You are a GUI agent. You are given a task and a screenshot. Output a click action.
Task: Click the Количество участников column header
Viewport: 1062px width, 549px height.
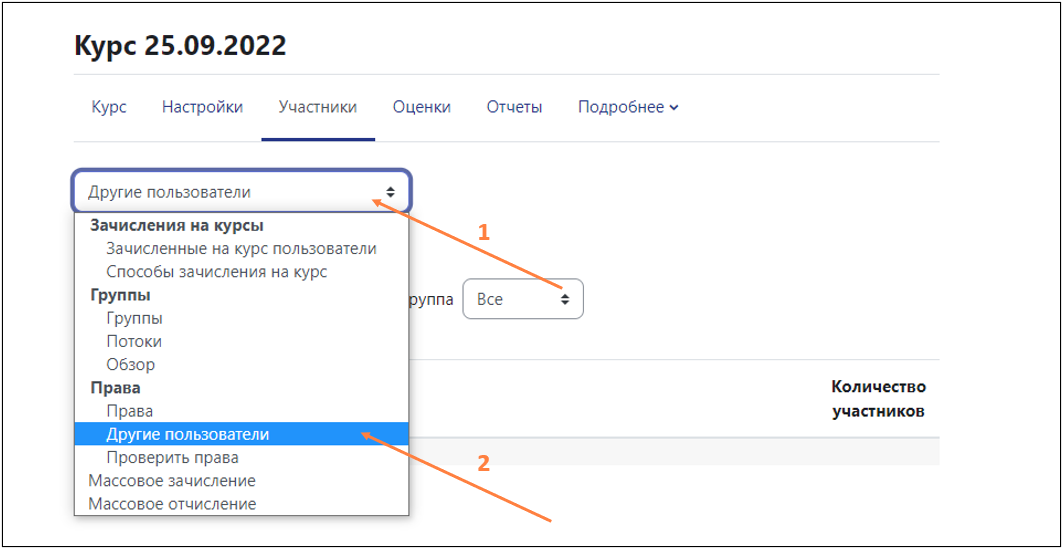[x=878, y=399]
